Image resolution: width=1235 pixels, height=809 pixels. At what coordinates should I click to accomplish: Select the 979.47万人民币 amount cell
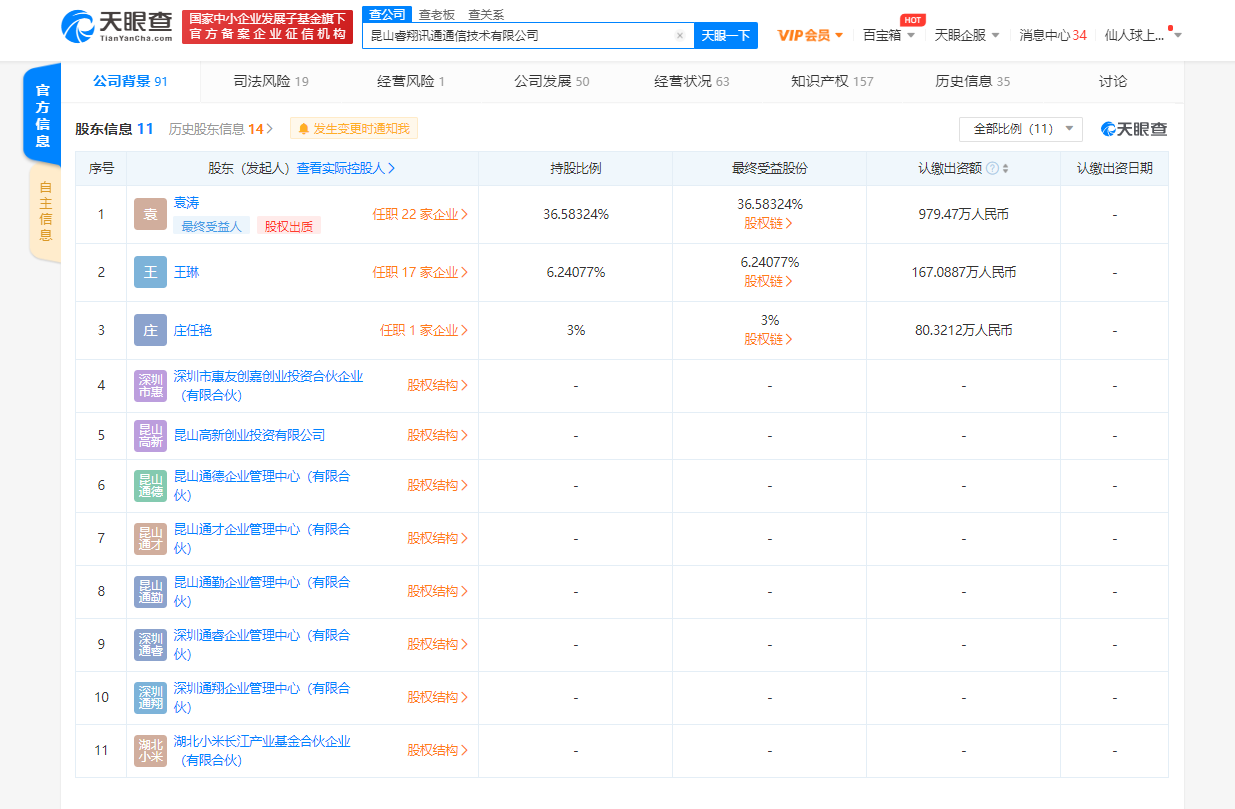click(964, 214)
